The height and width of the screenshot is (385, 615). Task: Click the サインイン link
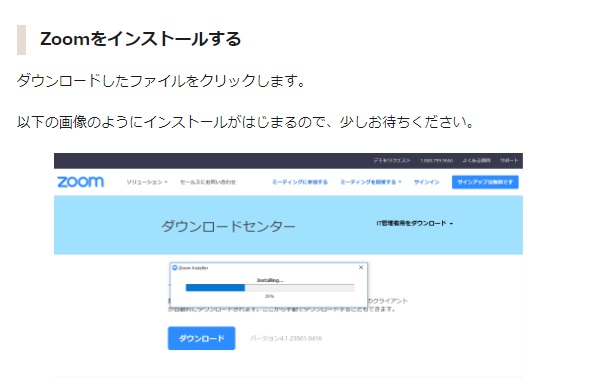point(426,182)
